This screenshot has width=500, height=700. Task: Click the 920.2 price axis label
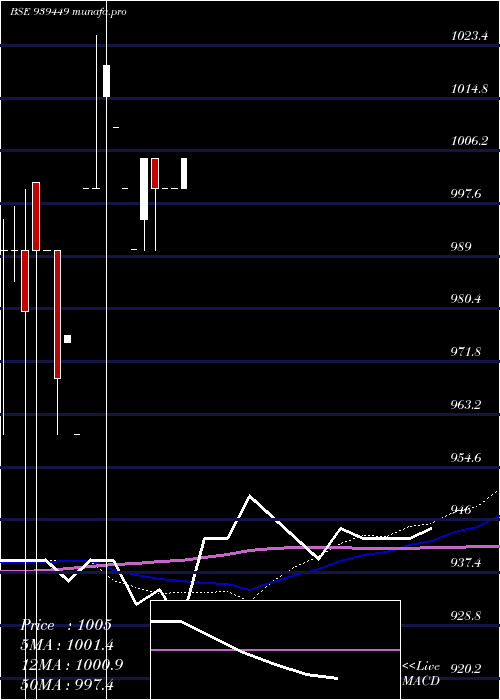[x=466, y=668]
